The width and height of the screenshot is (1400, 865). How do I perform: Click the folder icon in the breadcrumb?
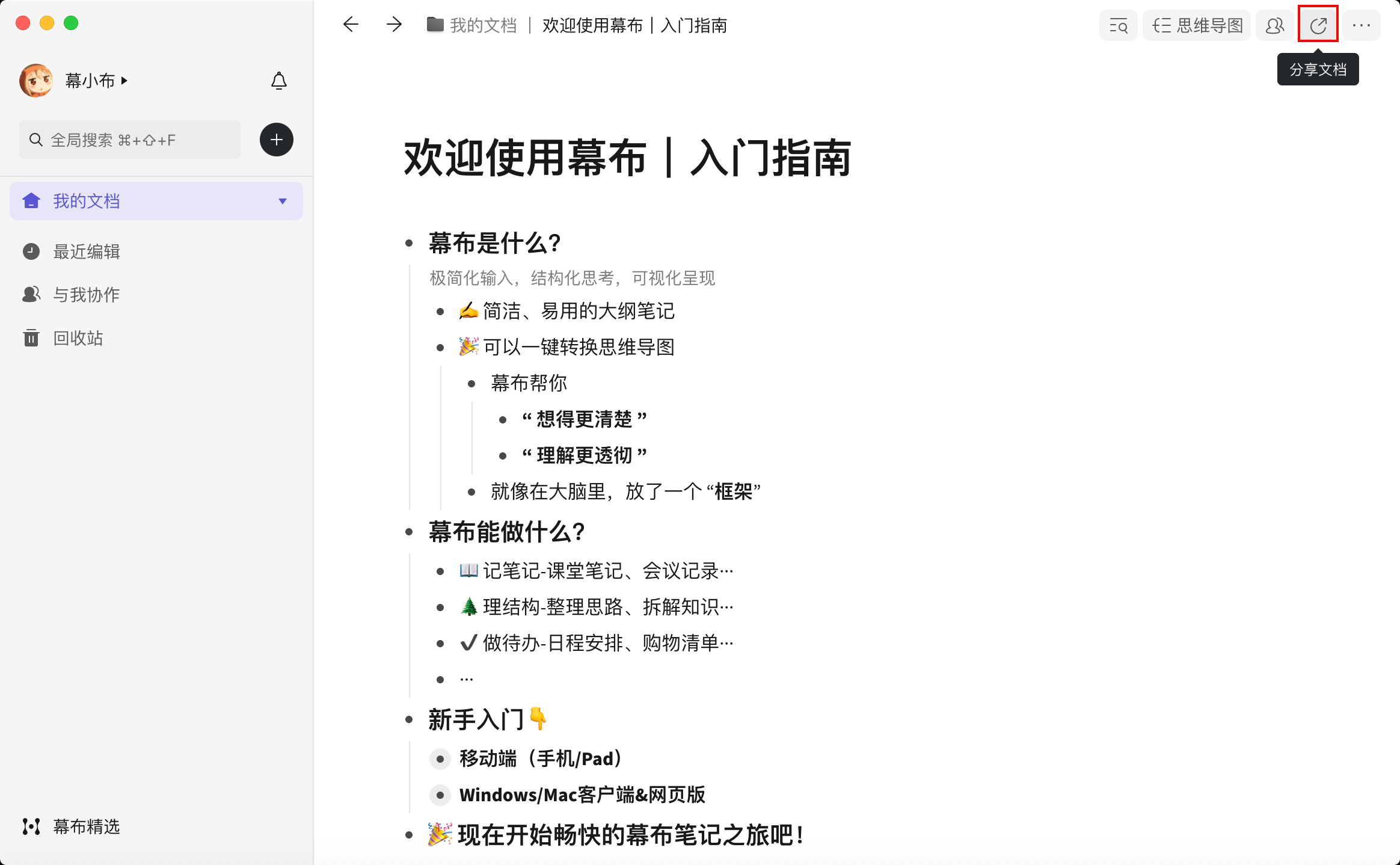(x=435, y=25)
